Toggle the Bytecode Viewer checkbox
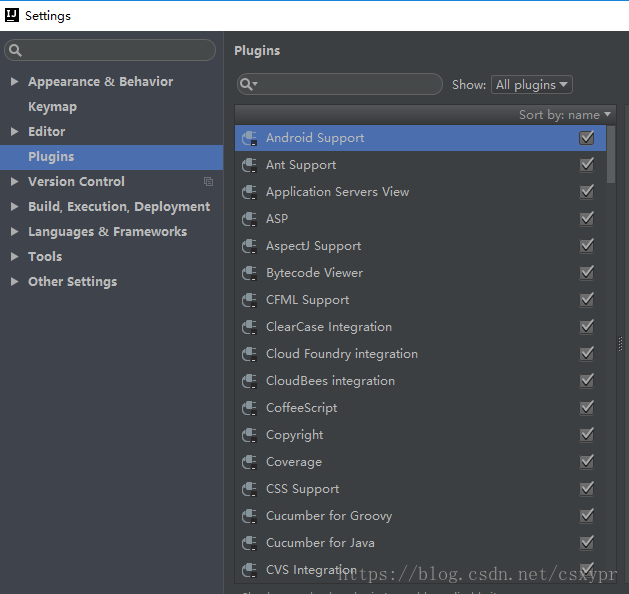The height and width of the screenshot is (594, 629). pyautogui.click(x=586, y=273)
